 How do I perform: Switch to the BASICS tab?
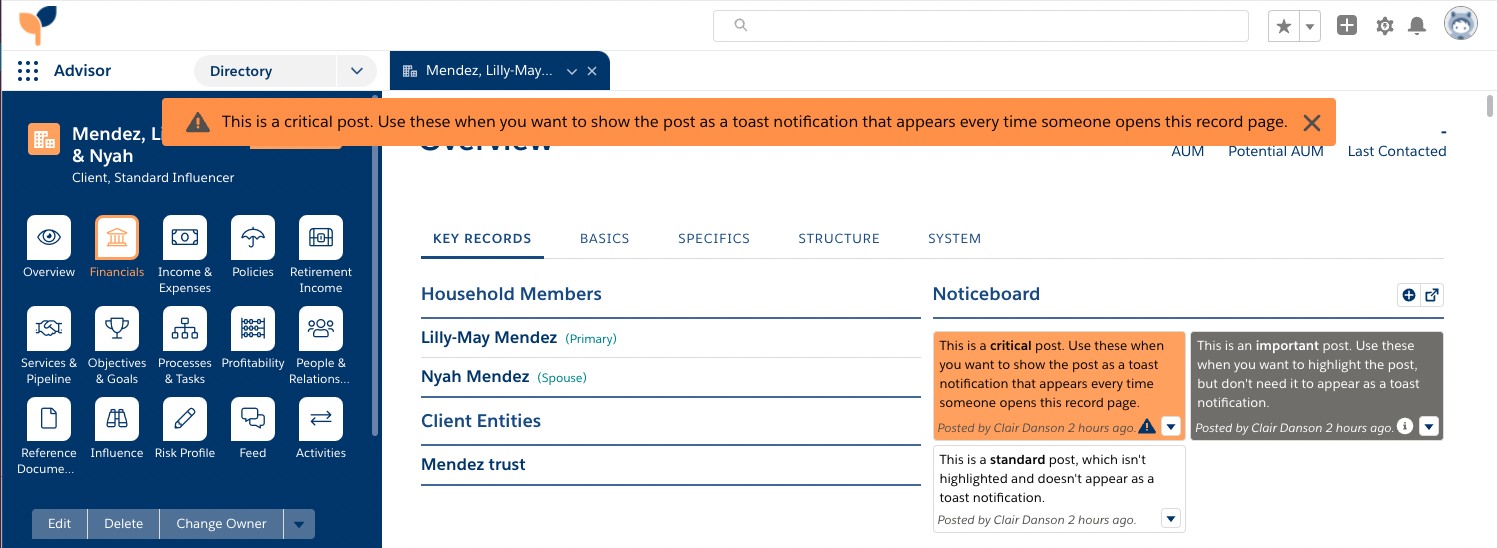pyautogui.click(x=605, y=238)
